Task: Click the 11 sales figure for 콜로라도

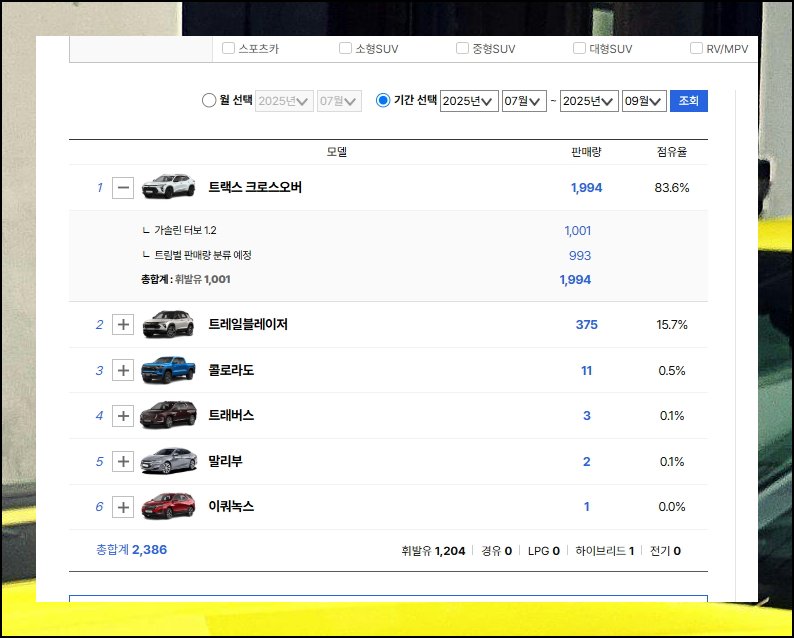Action: [586, 371]
